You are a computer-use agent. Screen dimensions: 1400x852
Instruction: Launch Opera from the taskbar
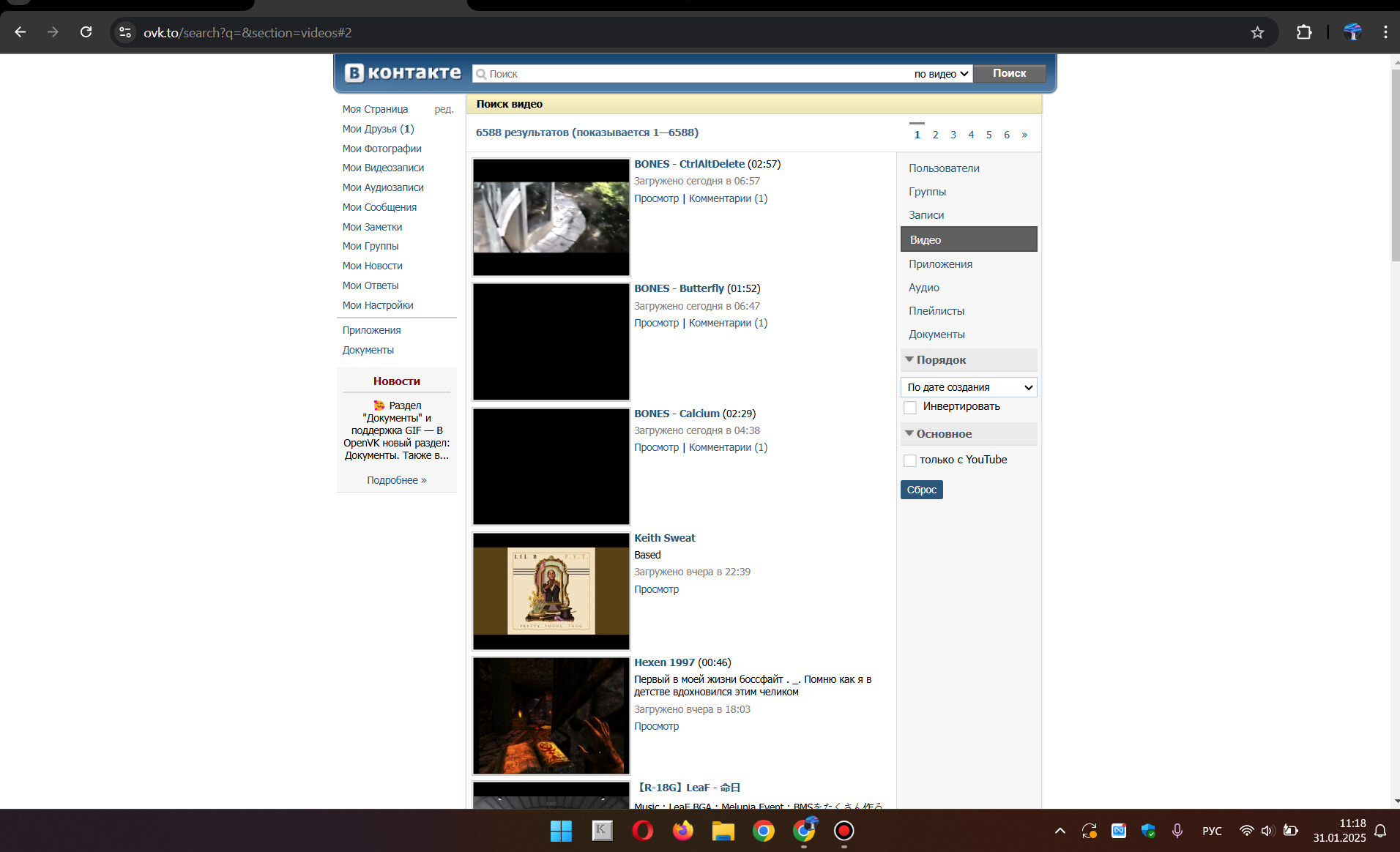(x=642, y=831)
